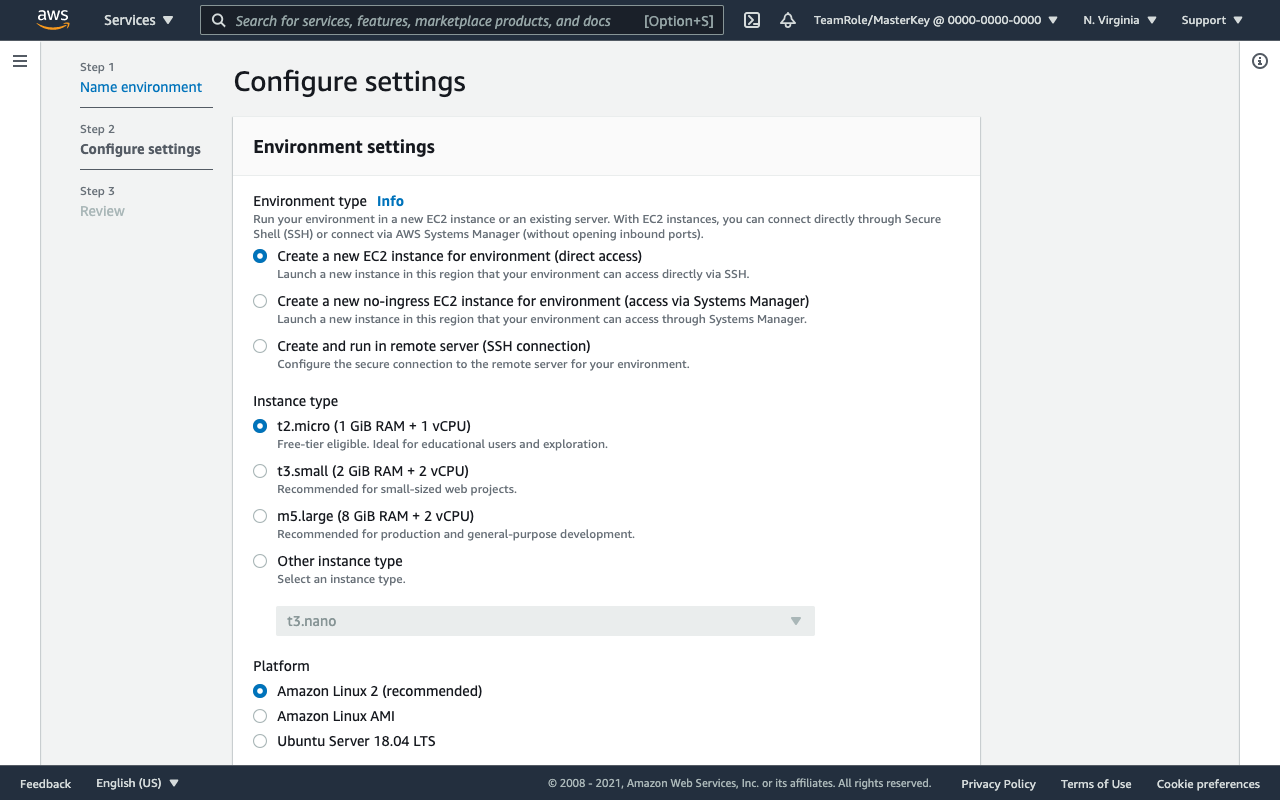Select m5.large instance type
The width and height of the screenshot is (1280, 800).
click(x=260, y=516)
